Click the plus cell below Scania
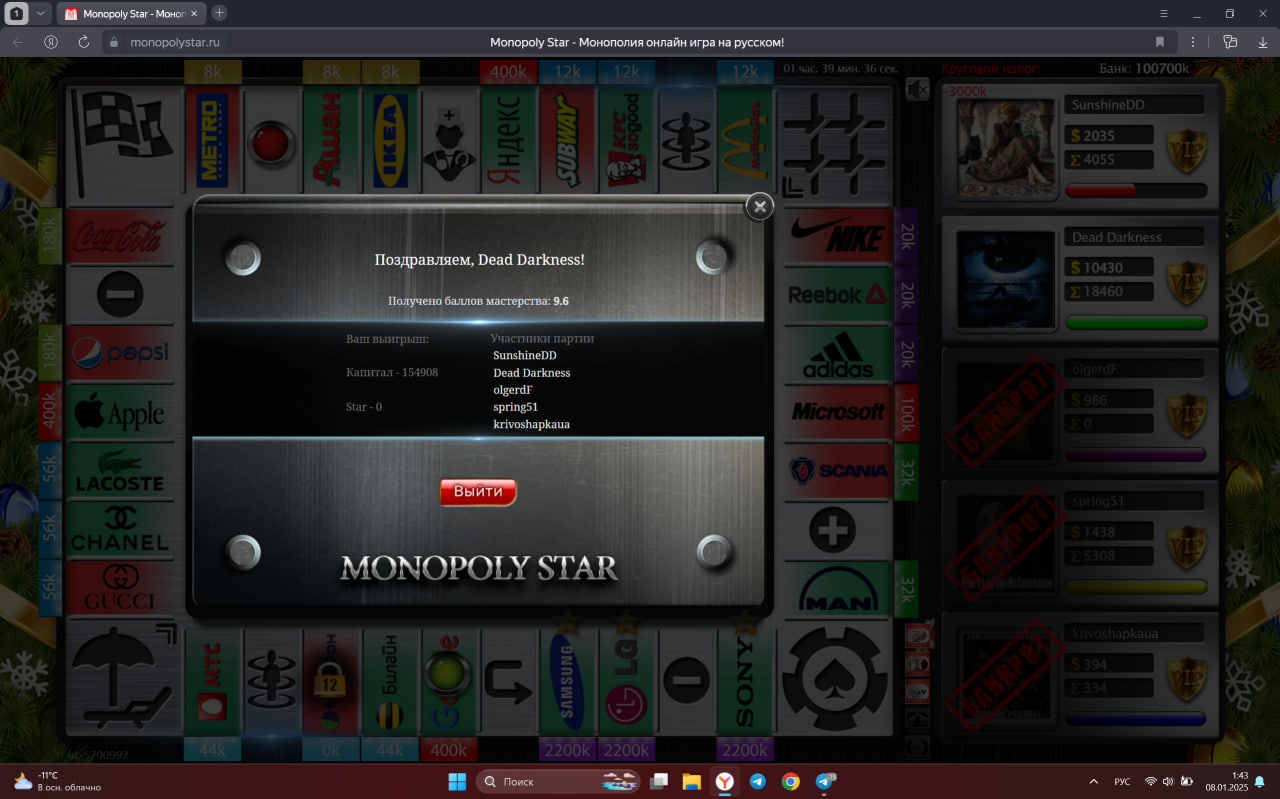The image size is (1280, 799). [838, 530]
